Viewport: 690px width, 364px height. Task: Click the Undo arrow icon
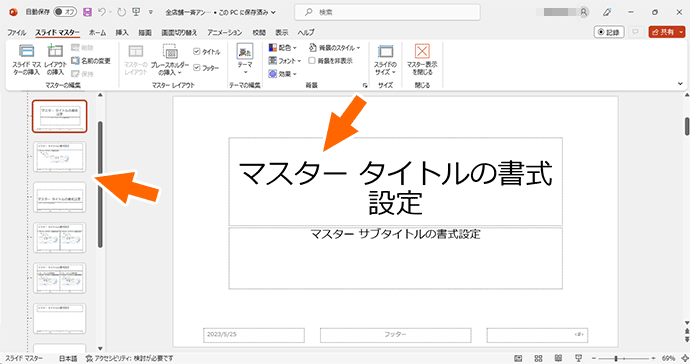(x=101, y=12)
